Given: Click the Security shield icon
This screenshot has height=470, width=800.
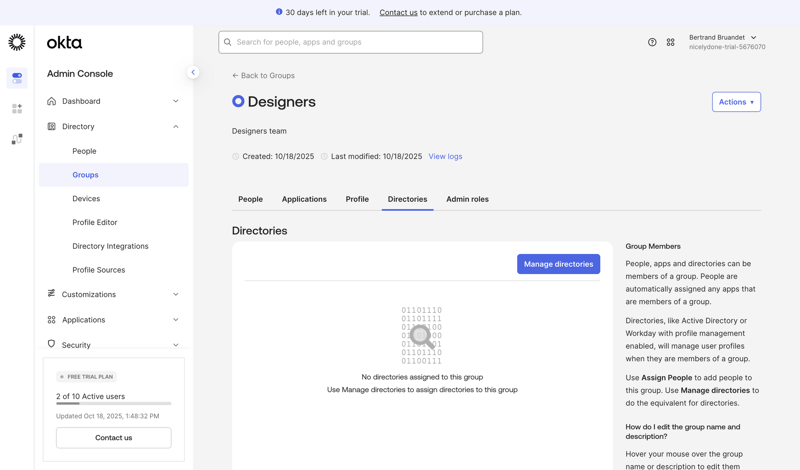Looking at the screenshot, I should click(x=51, y=344).
